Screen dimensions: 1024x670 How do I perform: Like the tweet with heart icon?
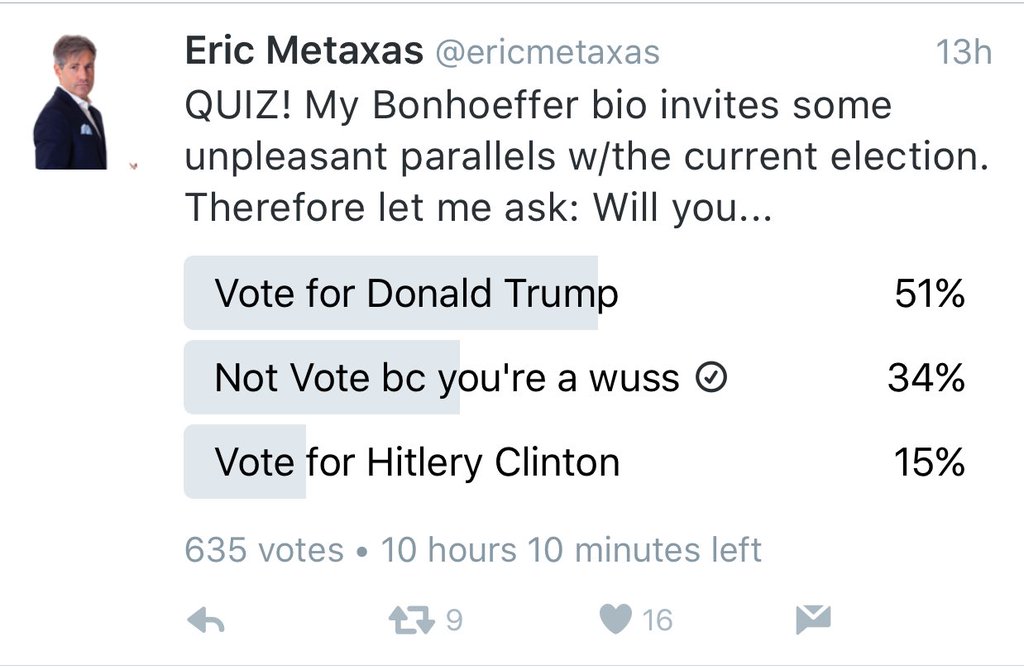615,619
